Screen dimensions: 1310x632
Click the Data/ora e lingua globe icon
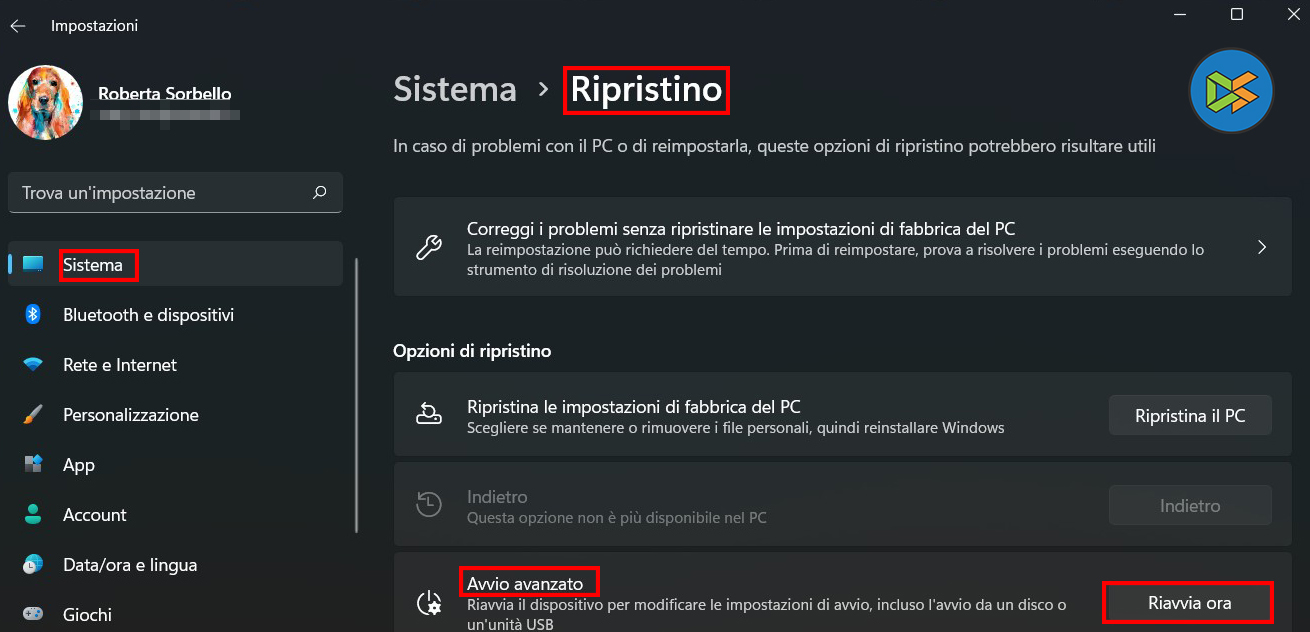33,565
